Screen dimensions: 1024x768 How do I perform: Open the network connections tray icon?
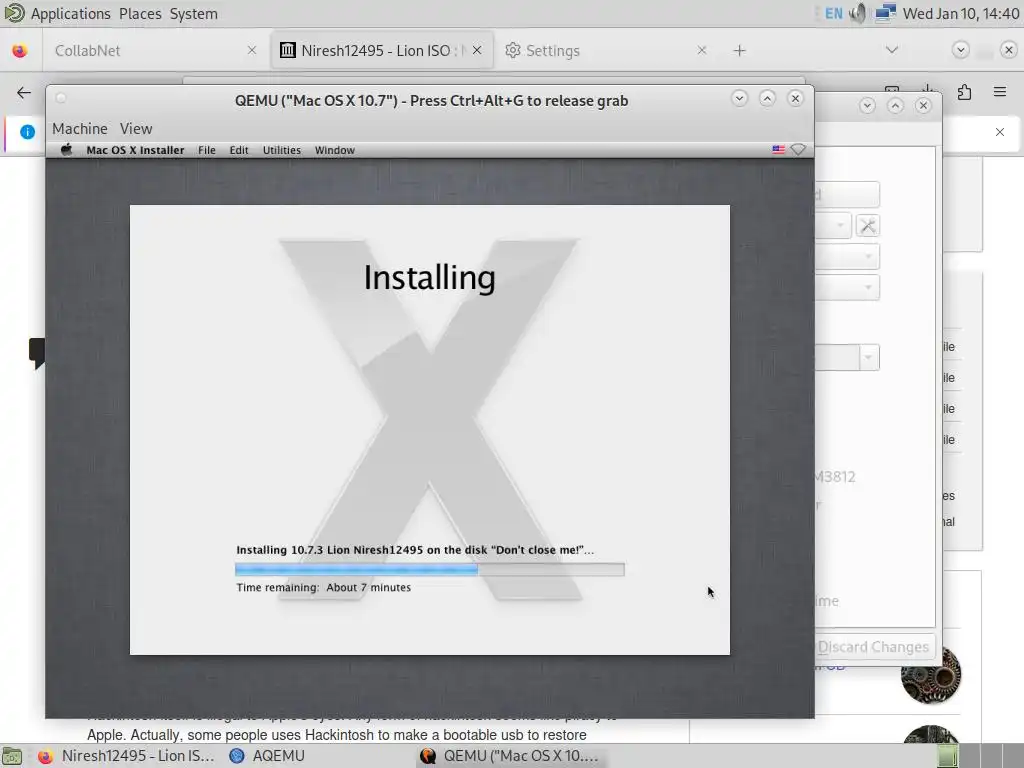pyautogui.click(x=885, y=13)
